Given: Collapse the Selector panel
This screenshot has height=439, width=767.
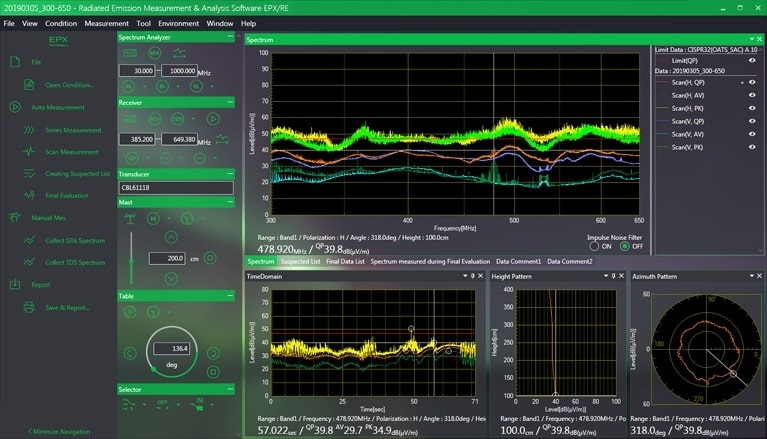Looking at the screenshot, I should point(229,389).
